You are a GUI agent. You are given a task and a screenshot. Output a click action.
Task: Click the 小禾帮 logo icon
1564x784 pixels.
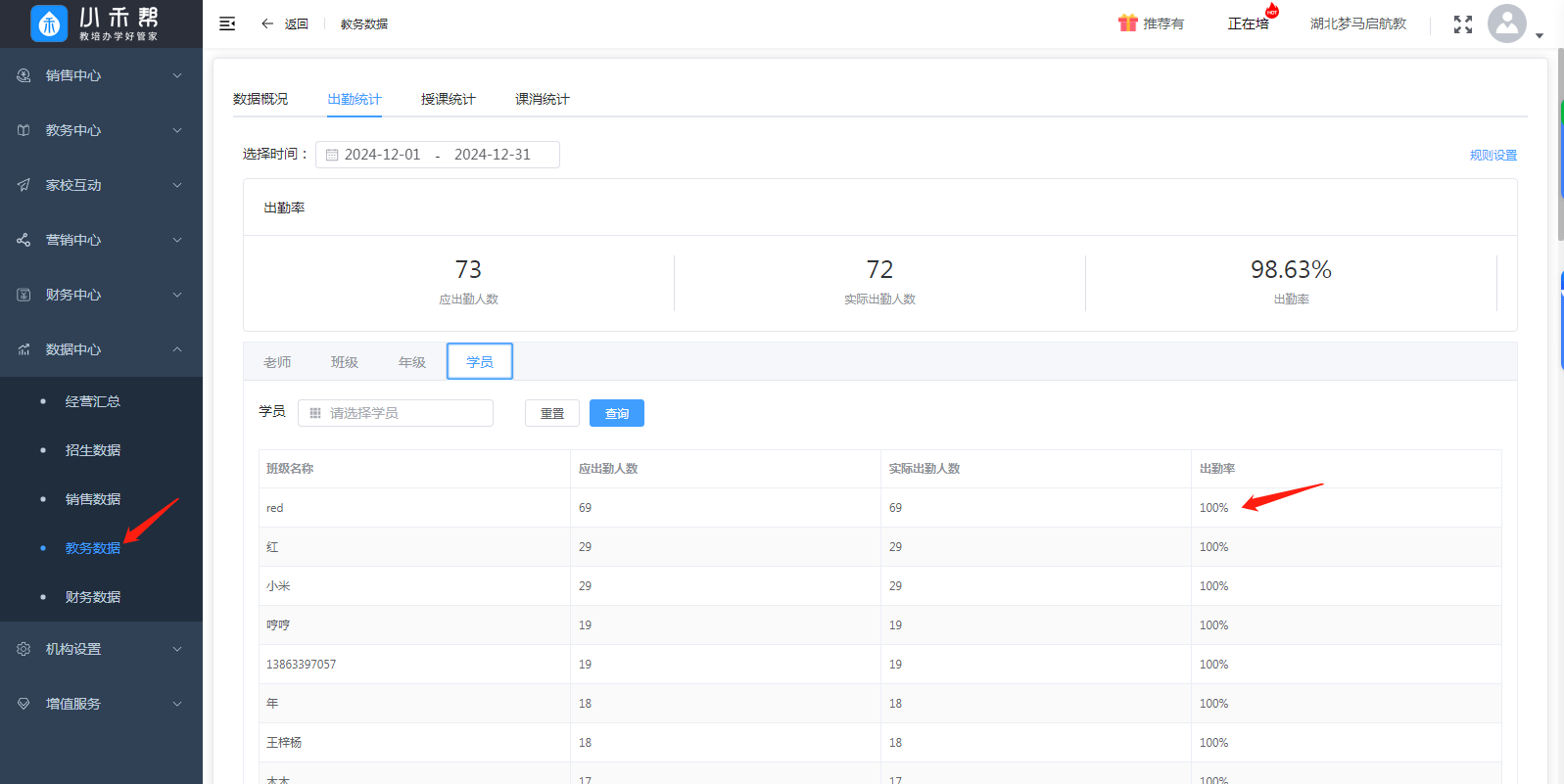coord(49,23)
